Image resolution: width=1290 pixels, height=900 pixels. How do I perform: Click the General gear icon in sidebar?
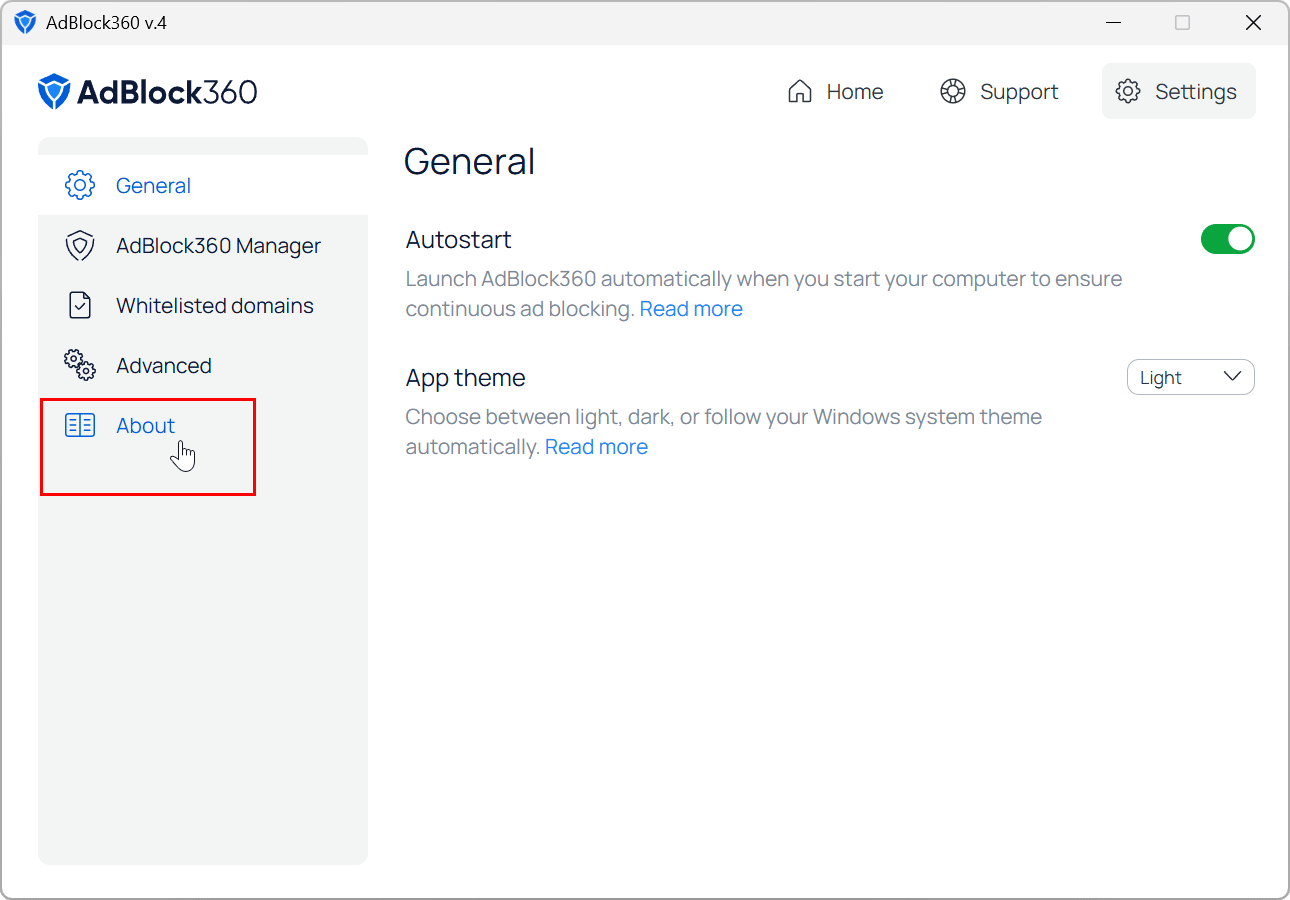pos(80,186)
